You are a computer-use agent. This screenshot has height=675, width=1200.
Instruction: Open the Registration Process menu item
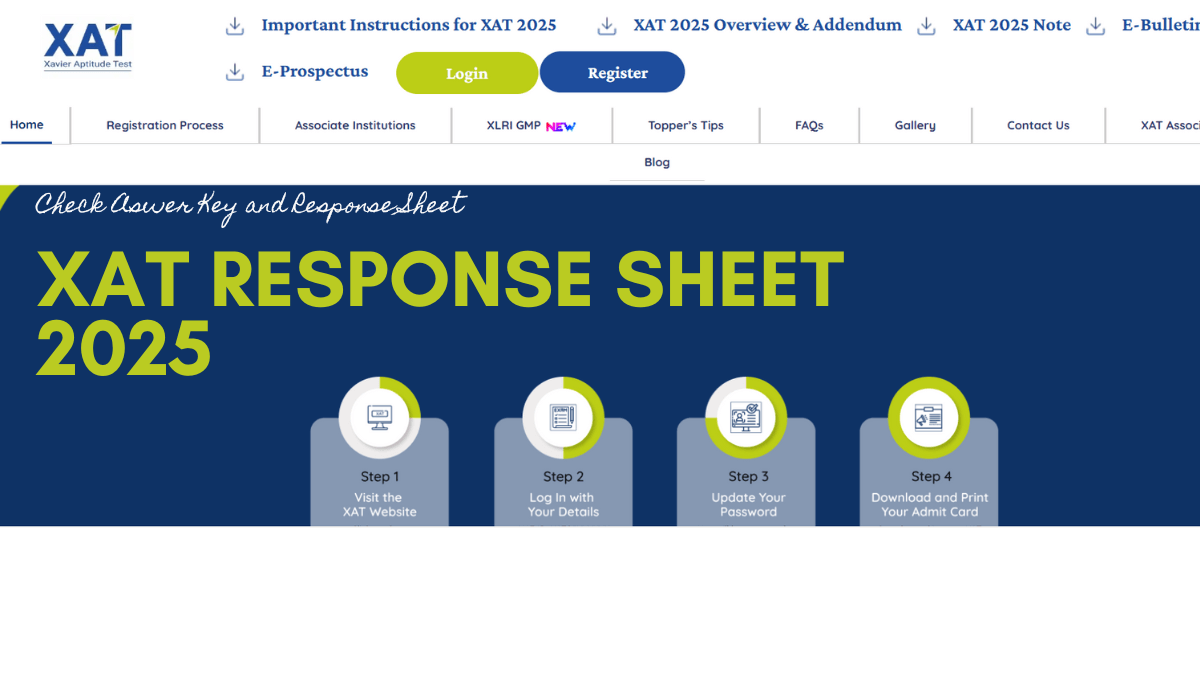[165, 126]
